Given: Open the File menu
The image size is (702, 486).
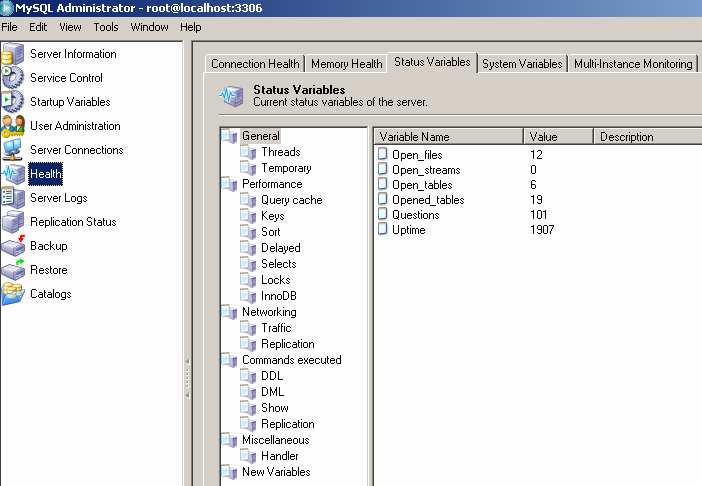Looking at the screenshot, I should click(9, 27).
